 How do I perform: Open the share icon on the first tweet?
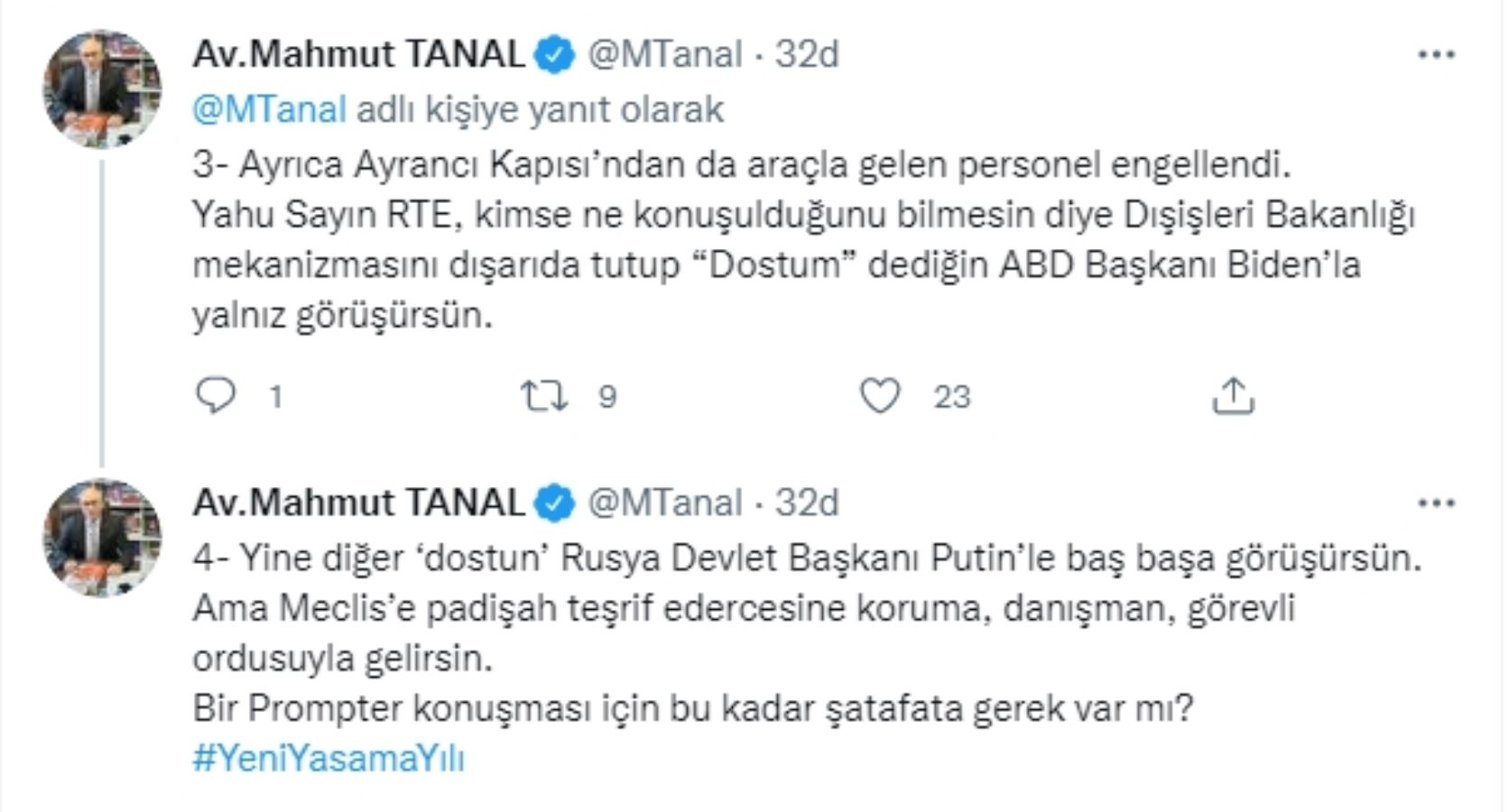[x=1233, y=394]
